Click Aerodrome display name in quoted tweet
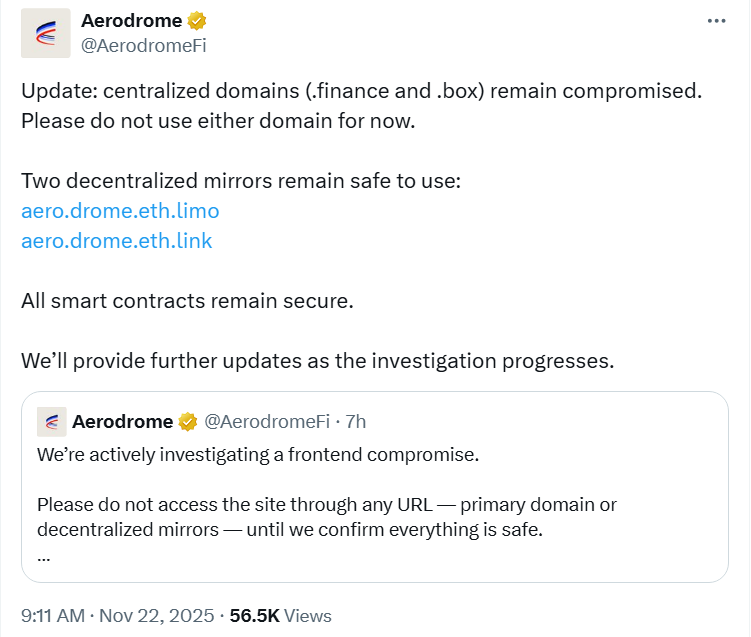 [122, 422]
